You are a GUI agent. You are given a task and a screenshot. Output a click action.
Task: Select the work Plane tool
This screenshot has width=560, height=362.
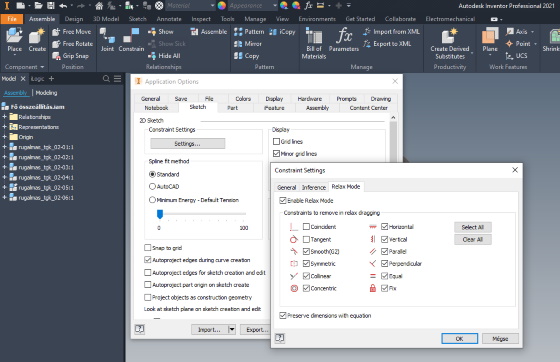point(490,40)
